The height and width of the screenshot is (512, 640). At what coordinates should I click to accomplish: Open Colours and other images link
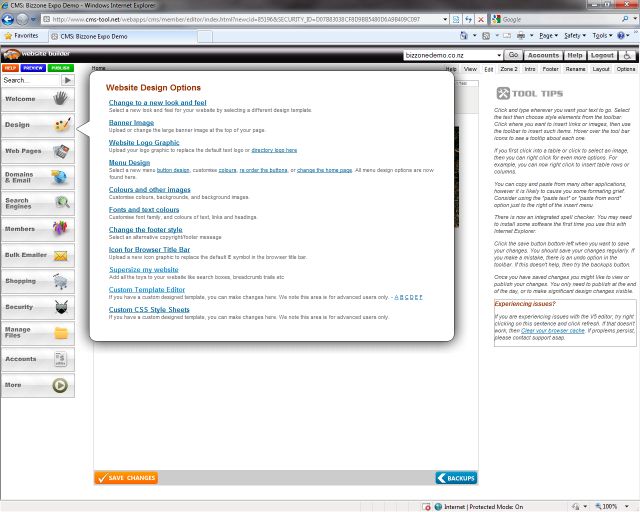pos(149,189)
